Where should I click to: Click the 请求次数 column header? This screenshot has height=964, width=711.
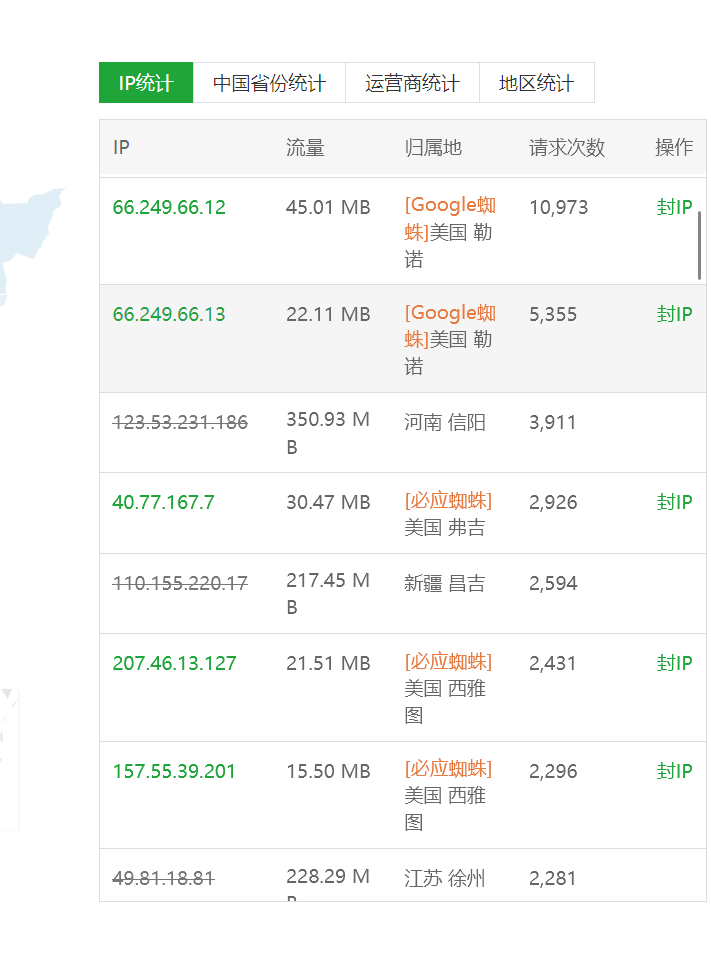[x=567, y=148]
